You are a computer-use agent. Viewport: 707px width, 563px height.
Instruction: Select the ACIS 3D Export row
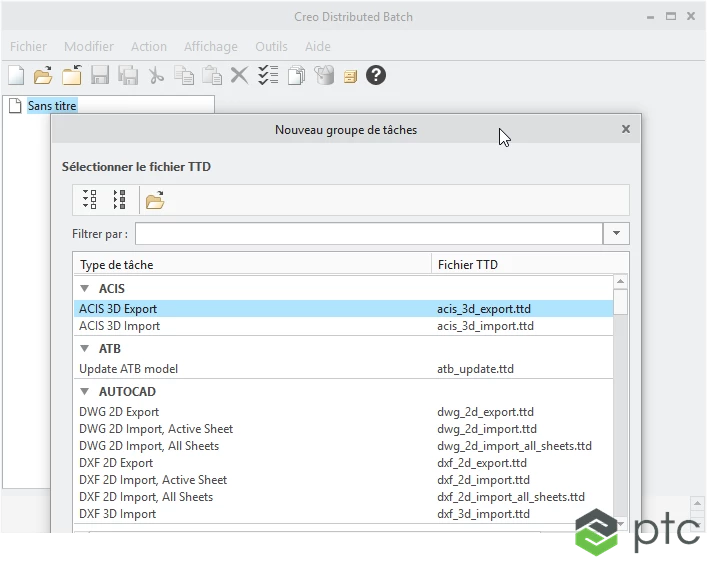(x=343, y=309)
